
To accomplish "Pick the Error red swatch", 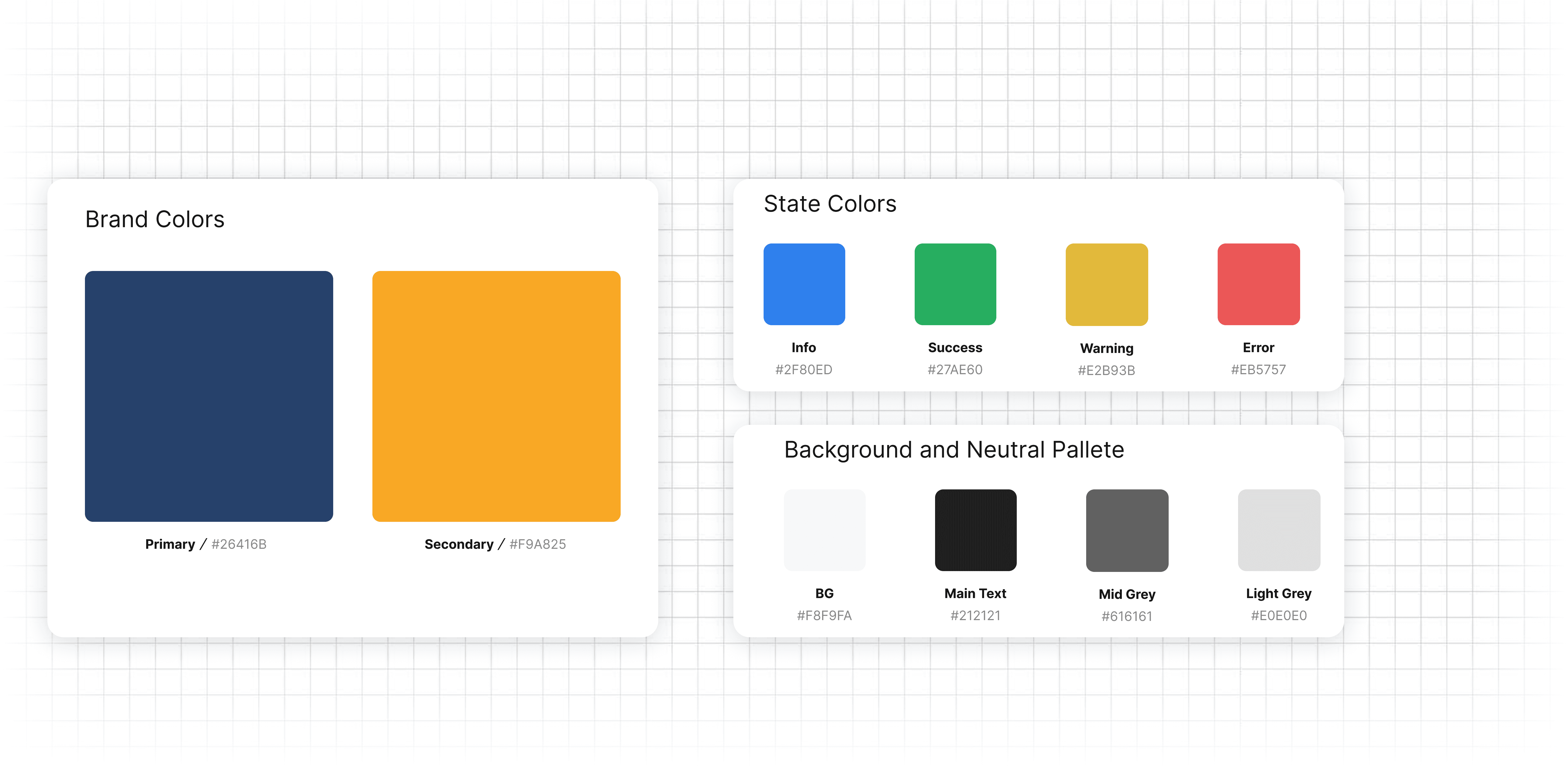I will [1258, 284].
